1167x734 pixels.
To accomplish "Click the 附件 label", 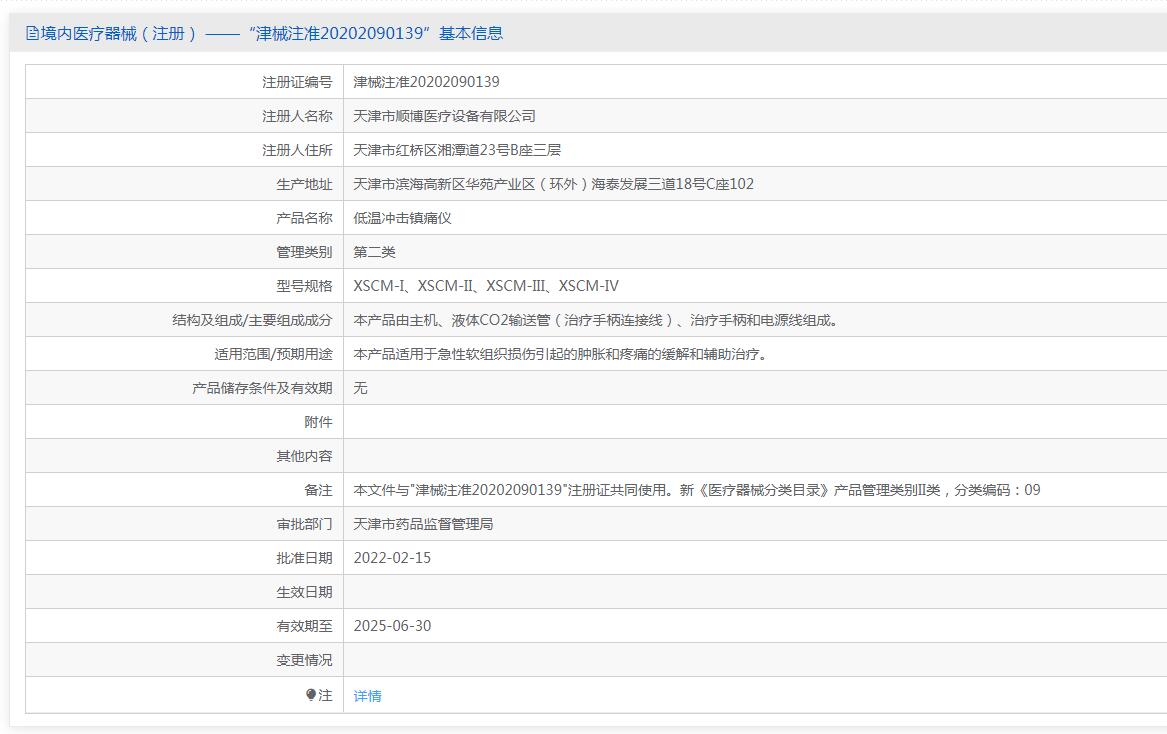I will click(x=319, y=422).
